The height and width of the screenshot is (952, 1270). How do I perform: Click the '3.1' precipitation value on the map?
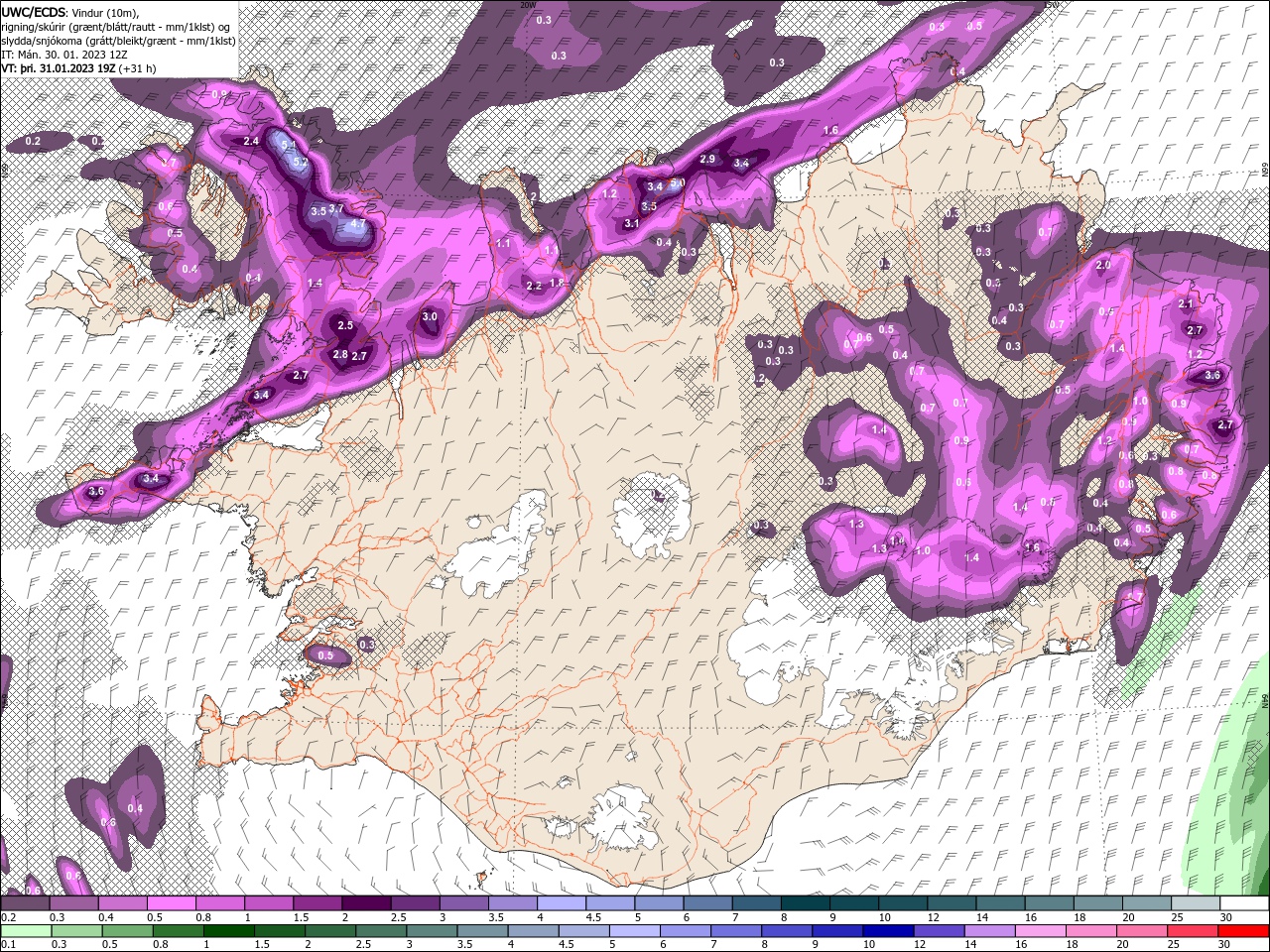(x=632, y=223)
